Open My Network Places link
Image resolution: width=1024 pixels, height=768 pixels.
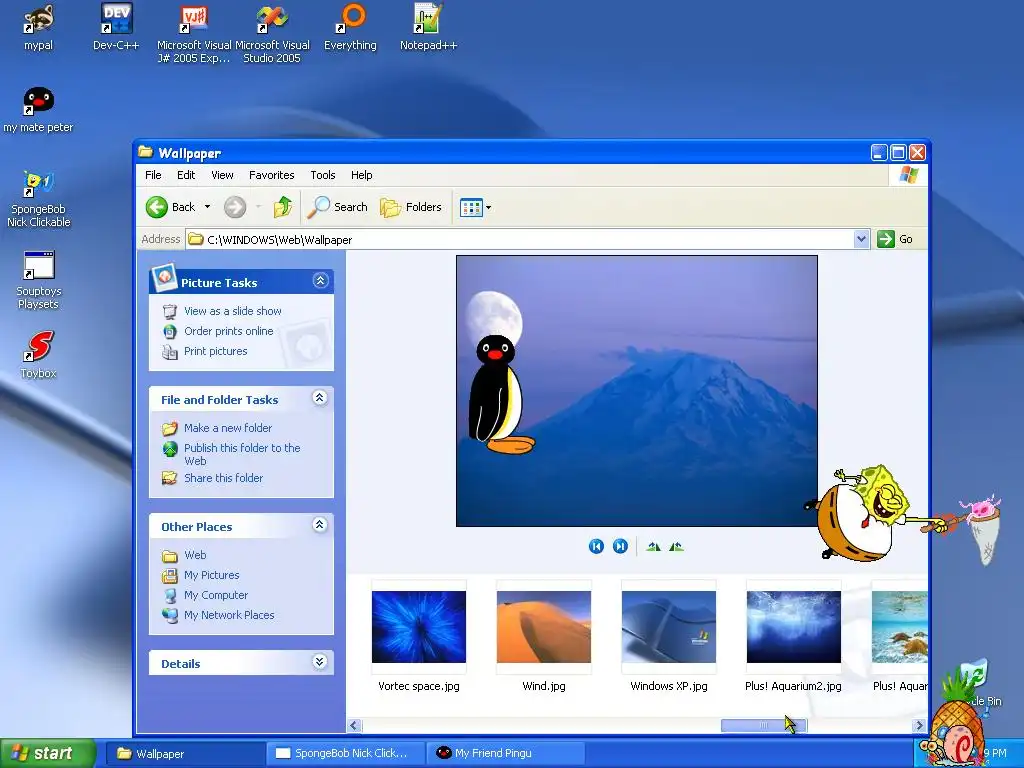click(229, 615)
